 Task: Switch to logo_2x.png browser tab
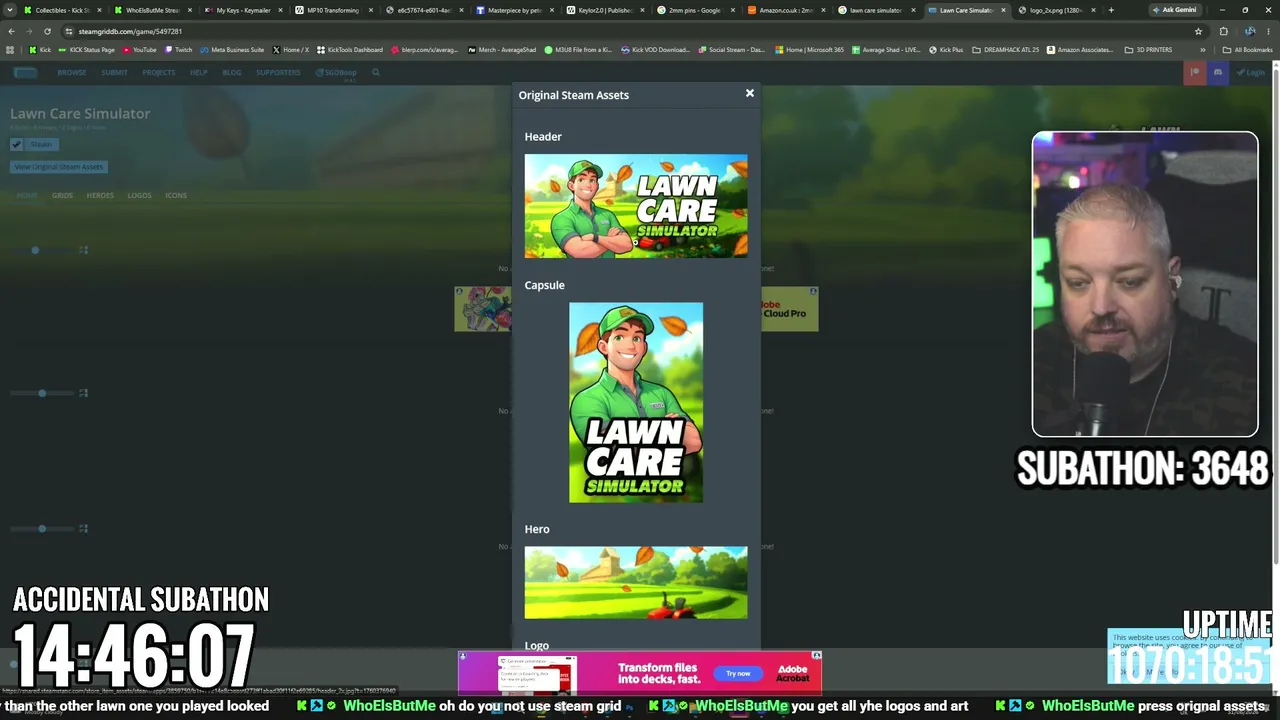[1056, 10]
